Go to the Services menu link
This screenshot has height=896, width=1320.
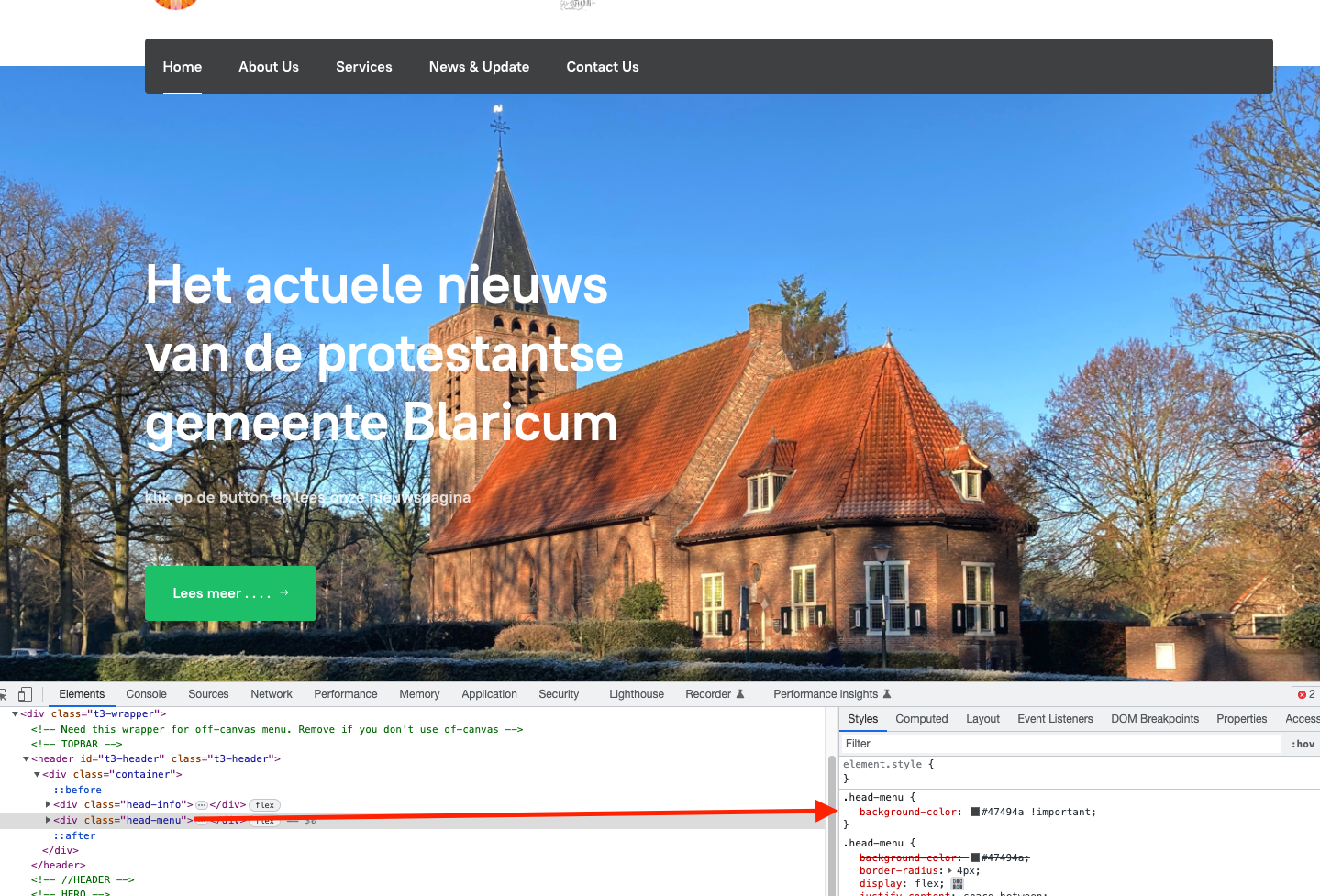[364, 67]
